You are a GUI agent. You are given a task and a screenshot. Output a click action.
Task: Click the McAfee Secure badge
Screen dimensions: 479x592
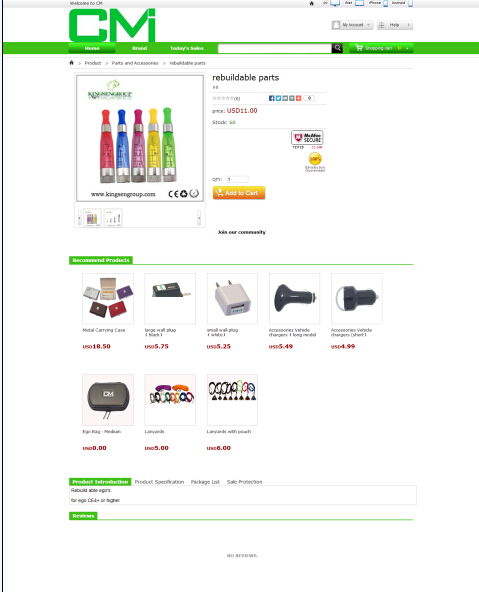point(307,138)
